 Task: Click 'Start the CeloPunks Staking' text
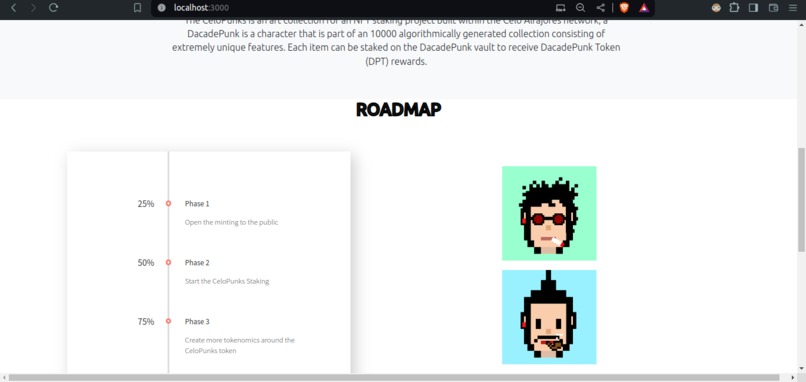(x=227, y=282)
